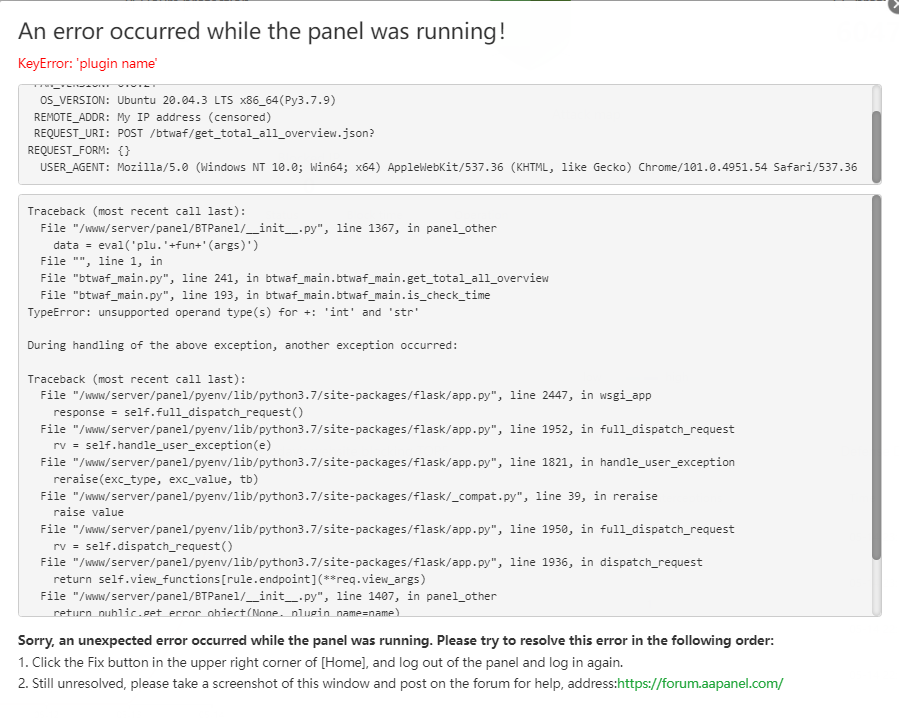Click the circular close icon at top right
Screen dimensions: 899x719
pyautogui.click(x=893, y=7)
